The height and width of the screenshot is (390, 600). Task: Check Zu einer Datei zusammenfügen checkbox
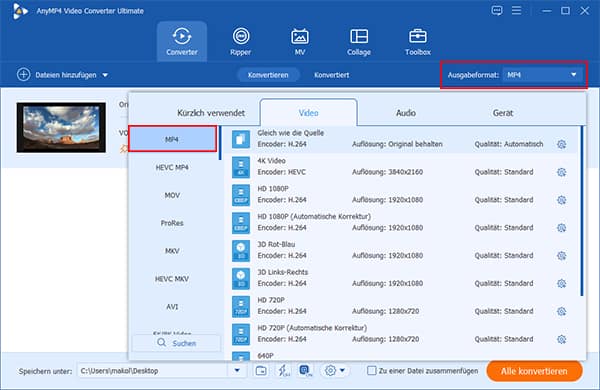(x=371, y=370)
